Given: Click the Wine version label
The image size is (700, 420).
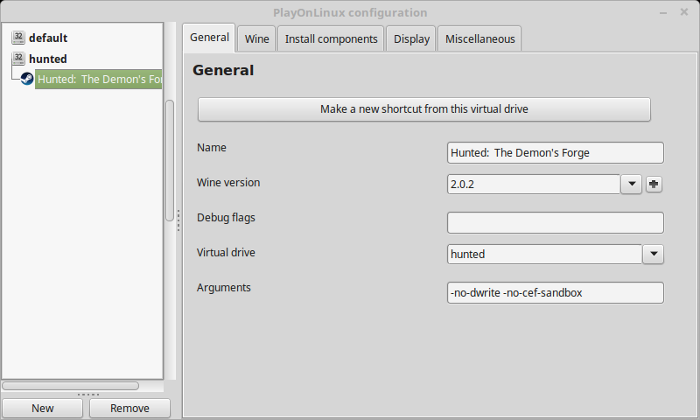Looking at the screenshot, I should pos(228,183).
